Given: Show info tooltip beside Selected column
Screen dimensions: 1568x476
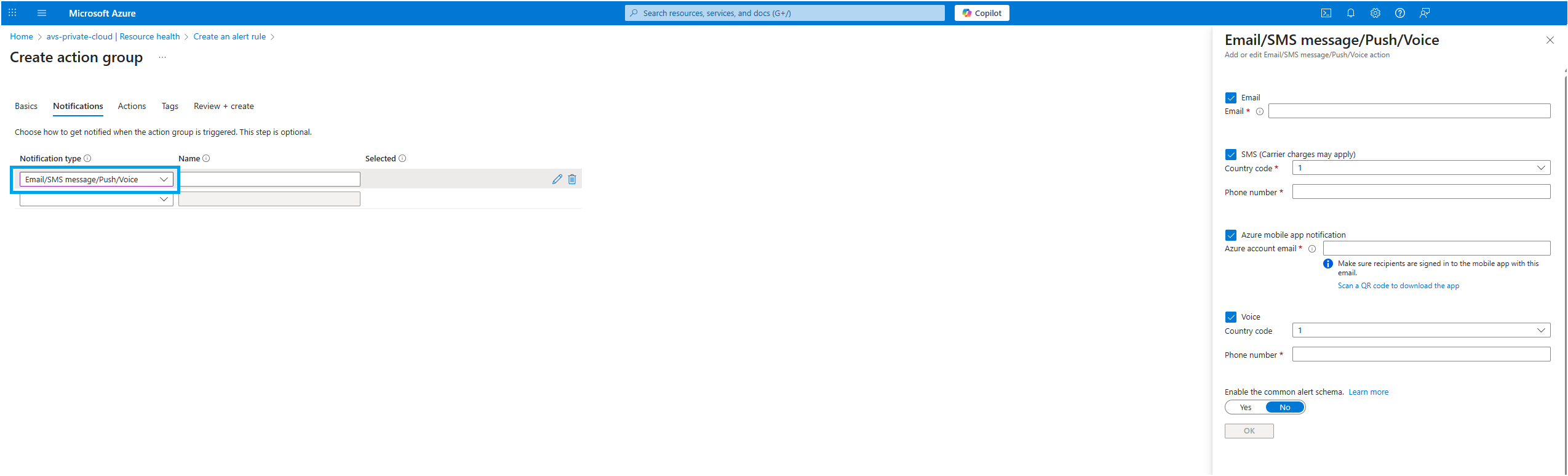Looking at the screenshot, I should pos(402,158).
